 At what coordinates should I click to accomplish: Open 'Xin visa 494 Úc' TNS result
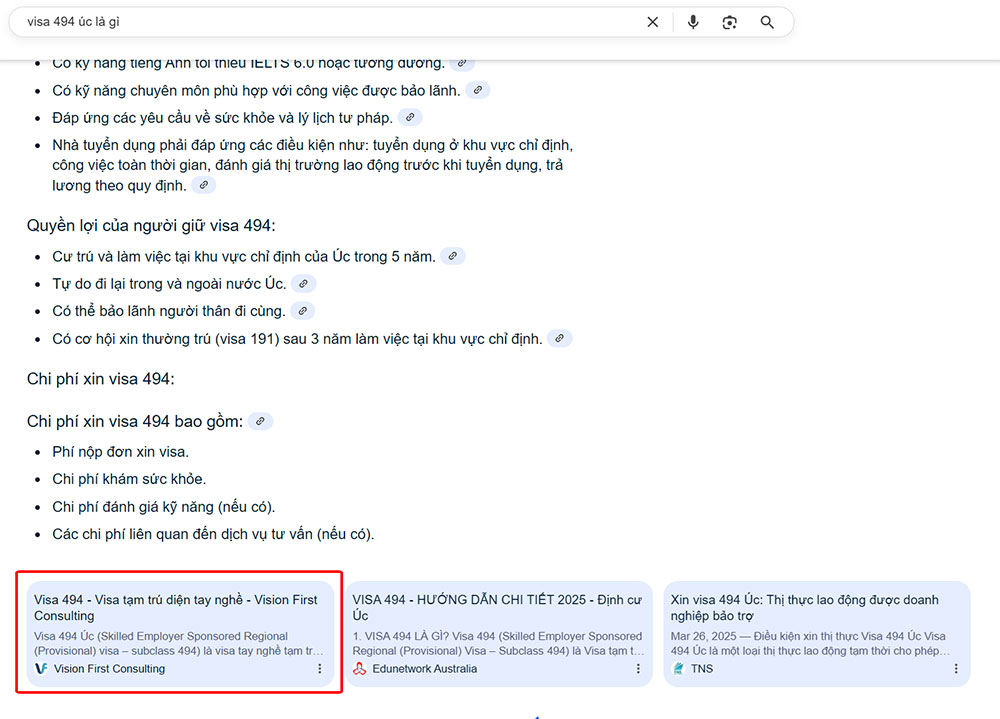point(804,607)
